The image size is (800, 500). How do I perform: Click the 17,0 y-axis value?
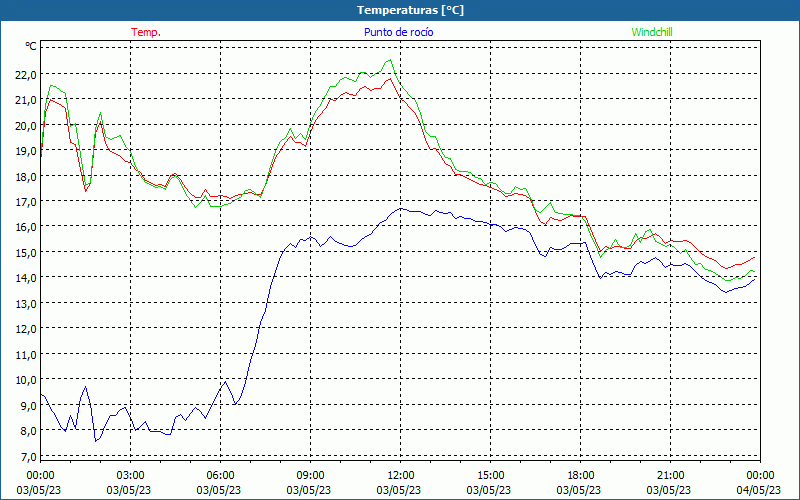click(27, 202)
